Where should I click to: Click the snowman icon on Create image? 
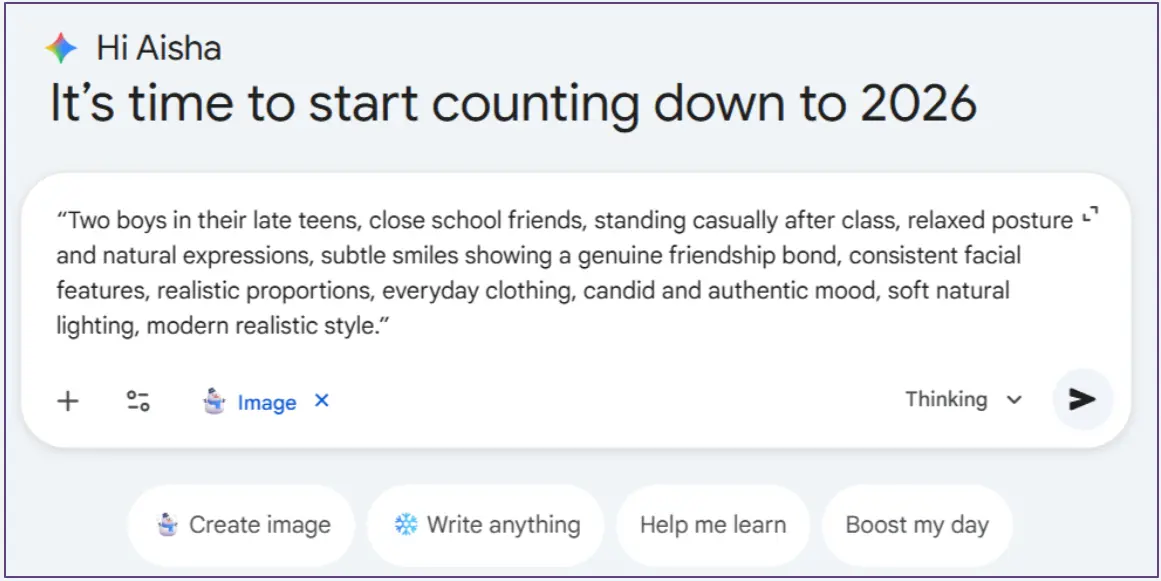167,525
